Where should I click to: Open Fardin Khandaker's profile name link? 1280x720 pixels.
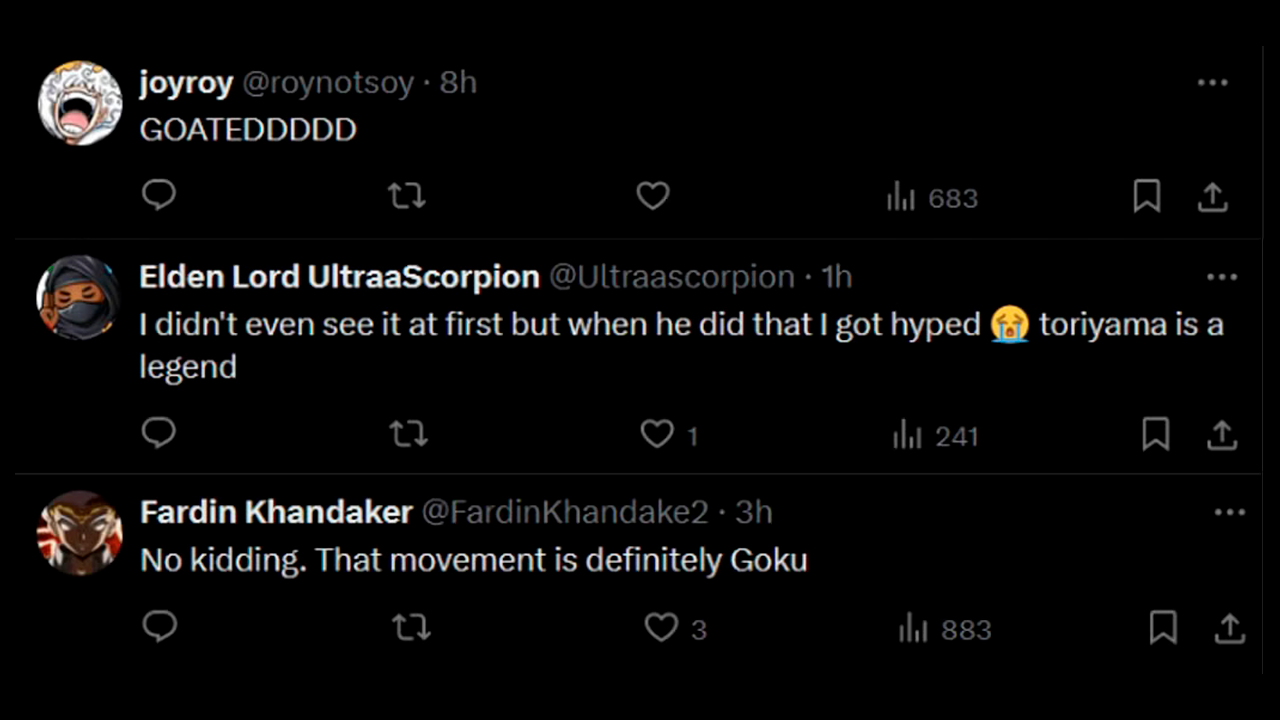(x=276, y=512)
